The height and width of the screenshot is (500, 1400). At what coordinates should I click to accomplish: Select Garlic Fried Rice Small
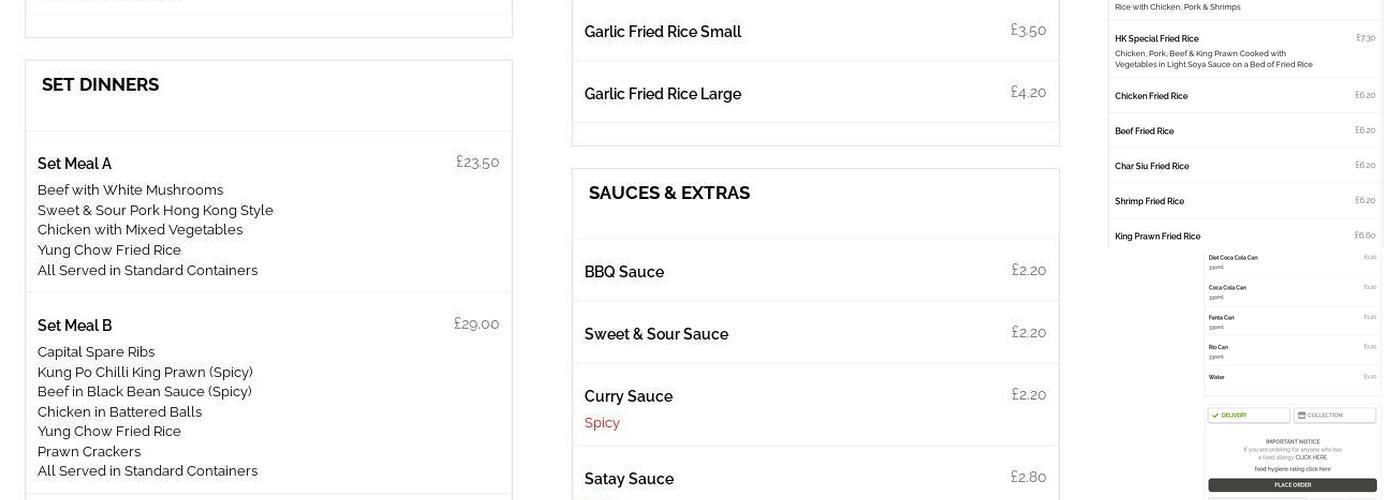pos(815,32)
